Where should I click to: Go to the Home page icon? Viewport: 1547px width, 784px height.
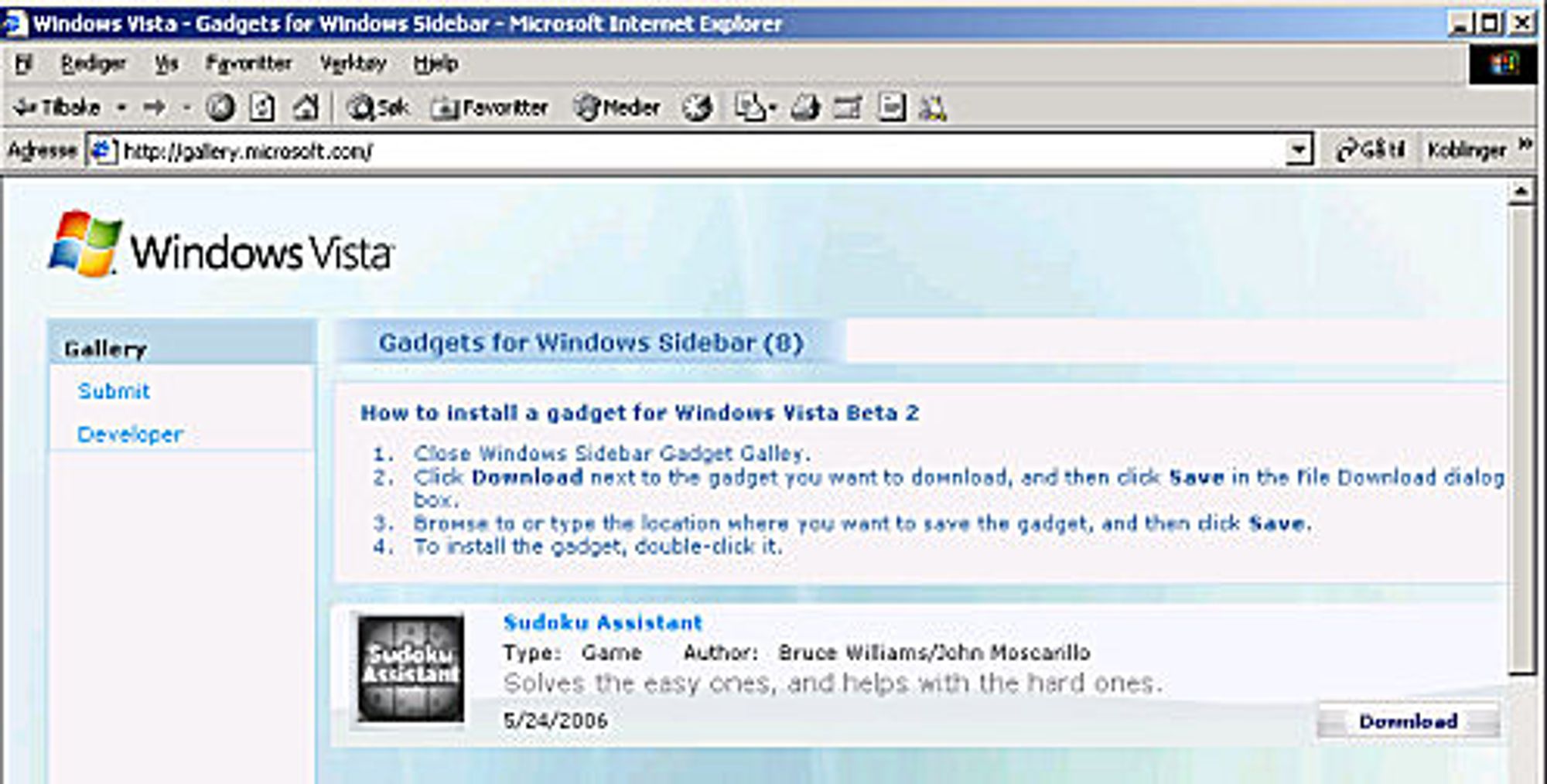pyautogui.click(x=306, y=107)
